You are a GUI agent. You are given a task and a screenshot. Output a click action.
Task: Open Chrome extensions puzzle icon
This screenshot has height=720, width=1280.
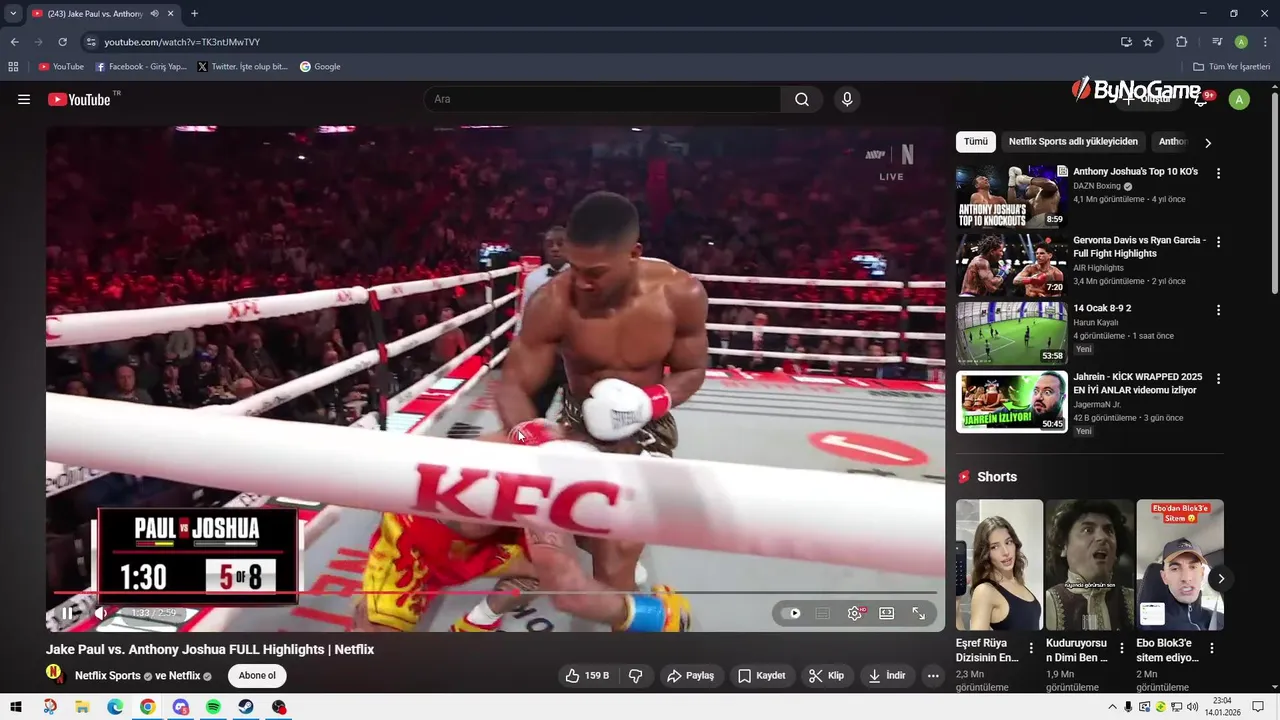click(x=1181, y=42)
